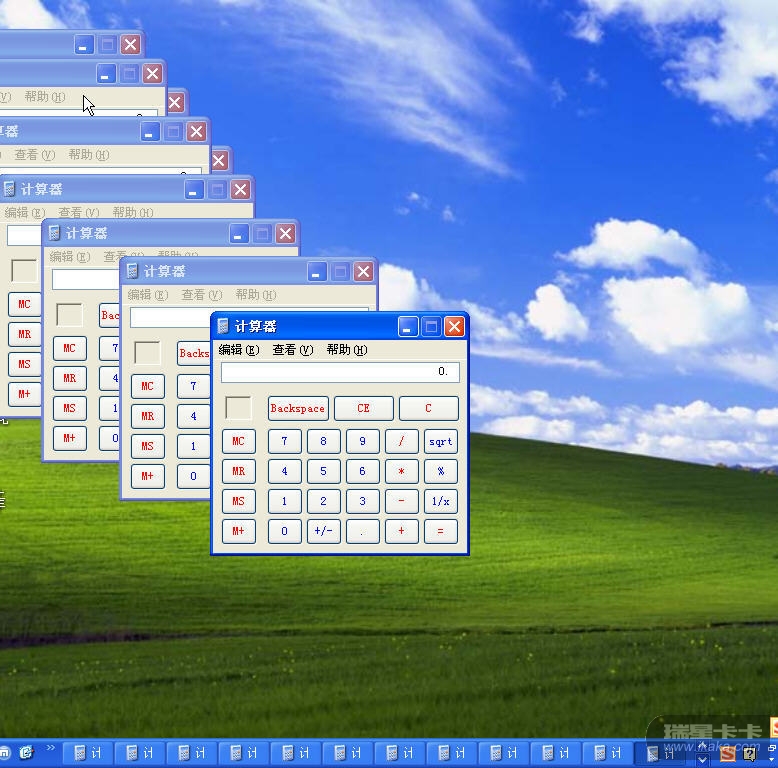Screen dimensions: 778x768
Task: Open 查看(V) menu in calculator directly behind front
Action: 202,295
